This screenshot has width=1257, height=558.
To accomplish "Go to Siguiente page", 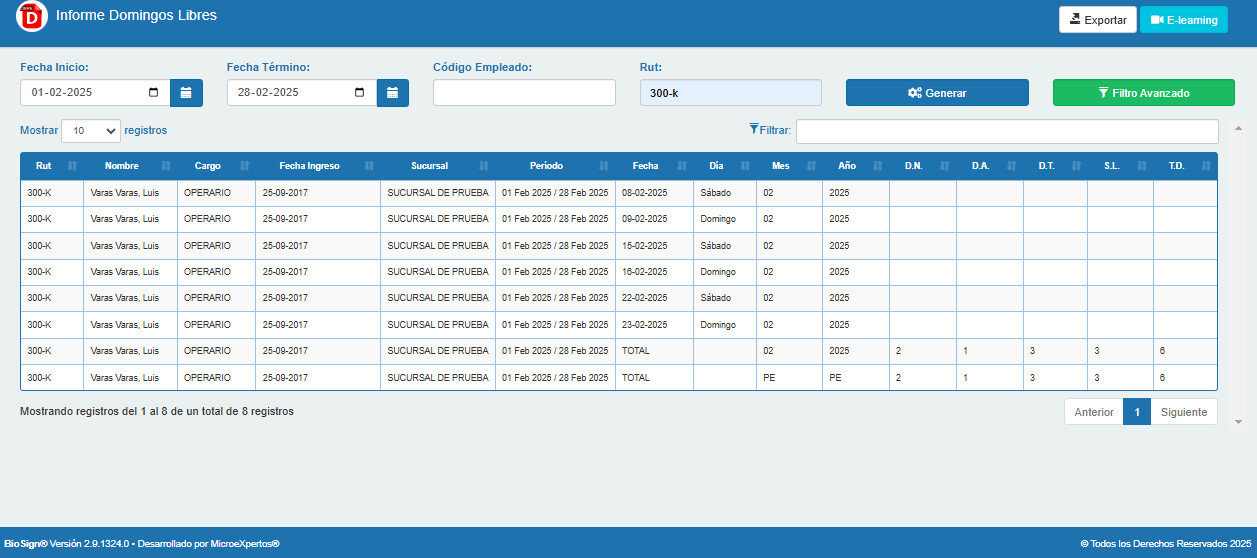I will pyautogui.click(x=1184, y=412).
